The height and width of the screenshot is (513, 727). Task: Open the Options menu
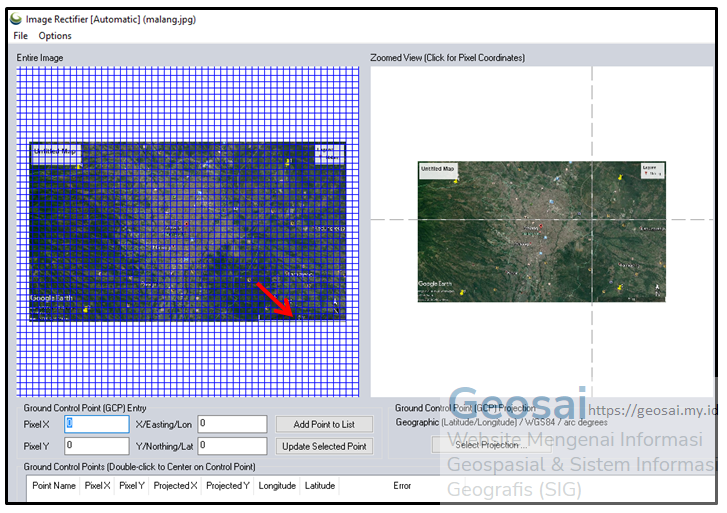[x=55, y=36]
